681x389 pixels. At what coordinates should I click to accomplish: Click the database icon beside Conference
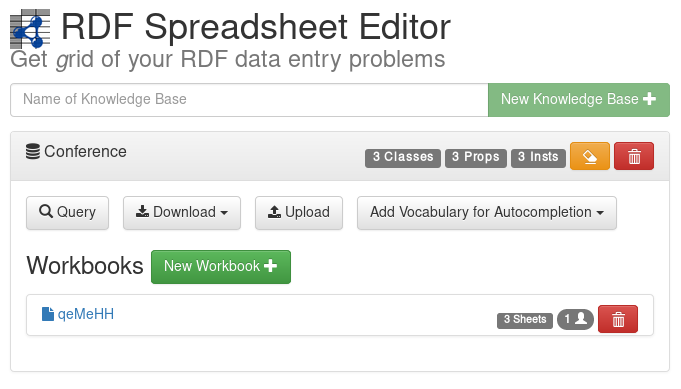pyautogui.click(x=33, y=152)
